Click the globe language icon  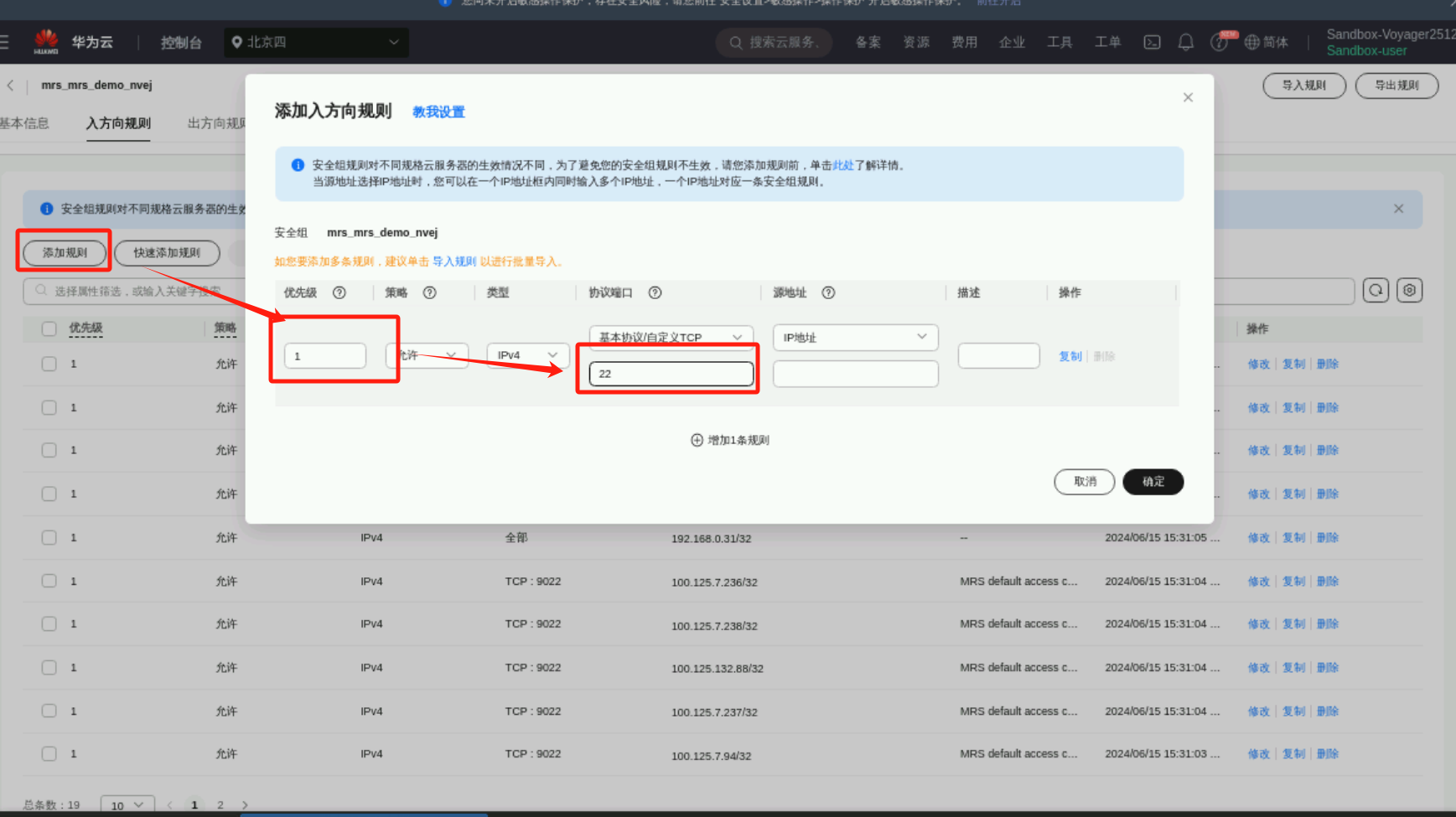[x=1252, y=42]
